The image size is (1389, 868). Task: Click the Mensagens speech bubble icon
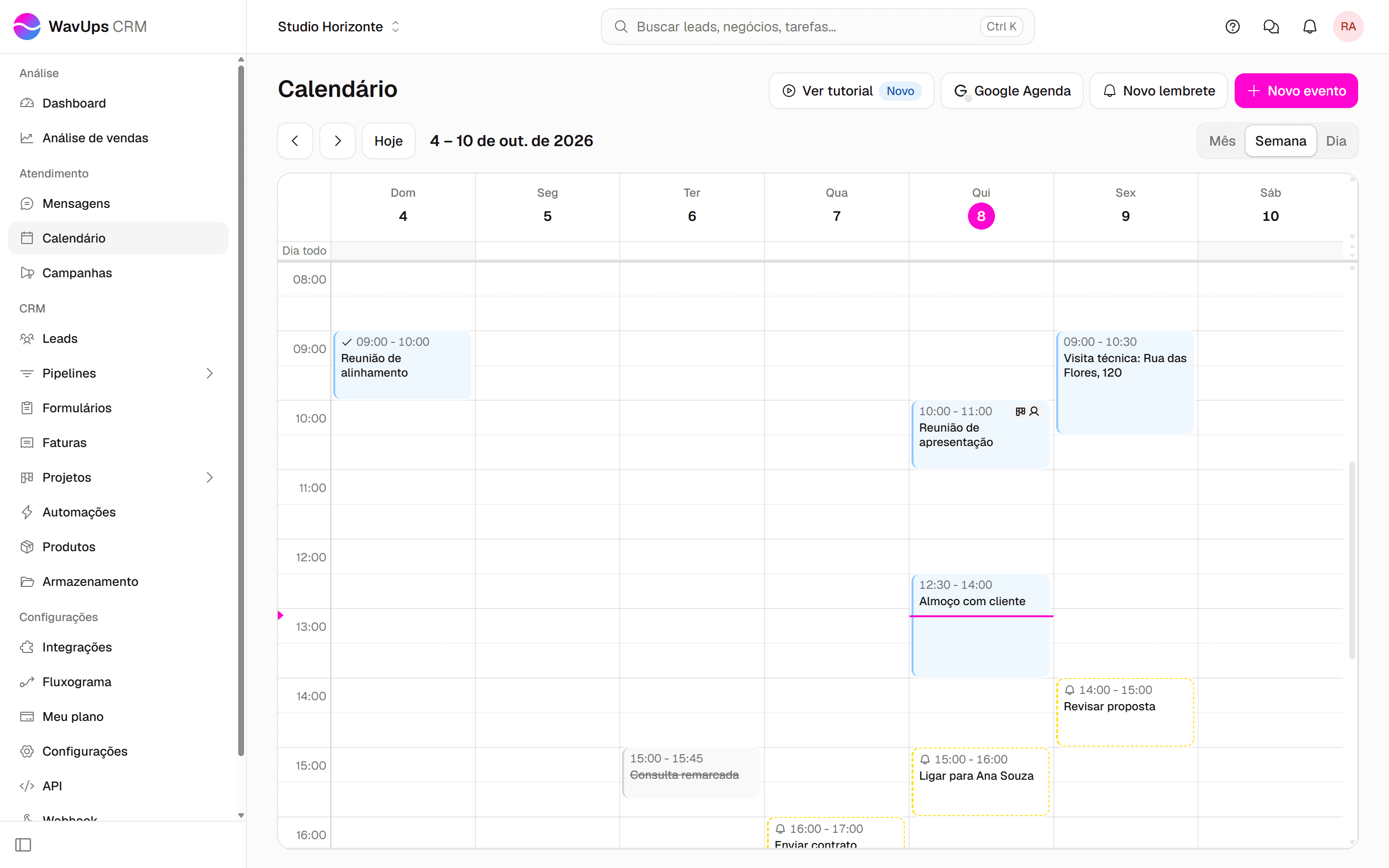click(27, 203)
